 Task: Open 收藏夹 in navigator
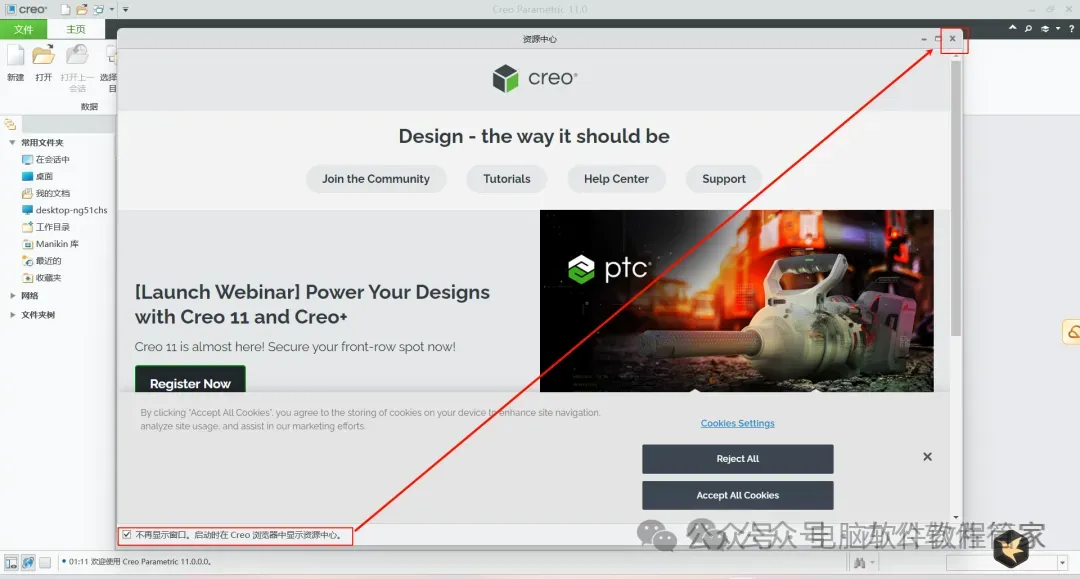click(x=42, y=277)
